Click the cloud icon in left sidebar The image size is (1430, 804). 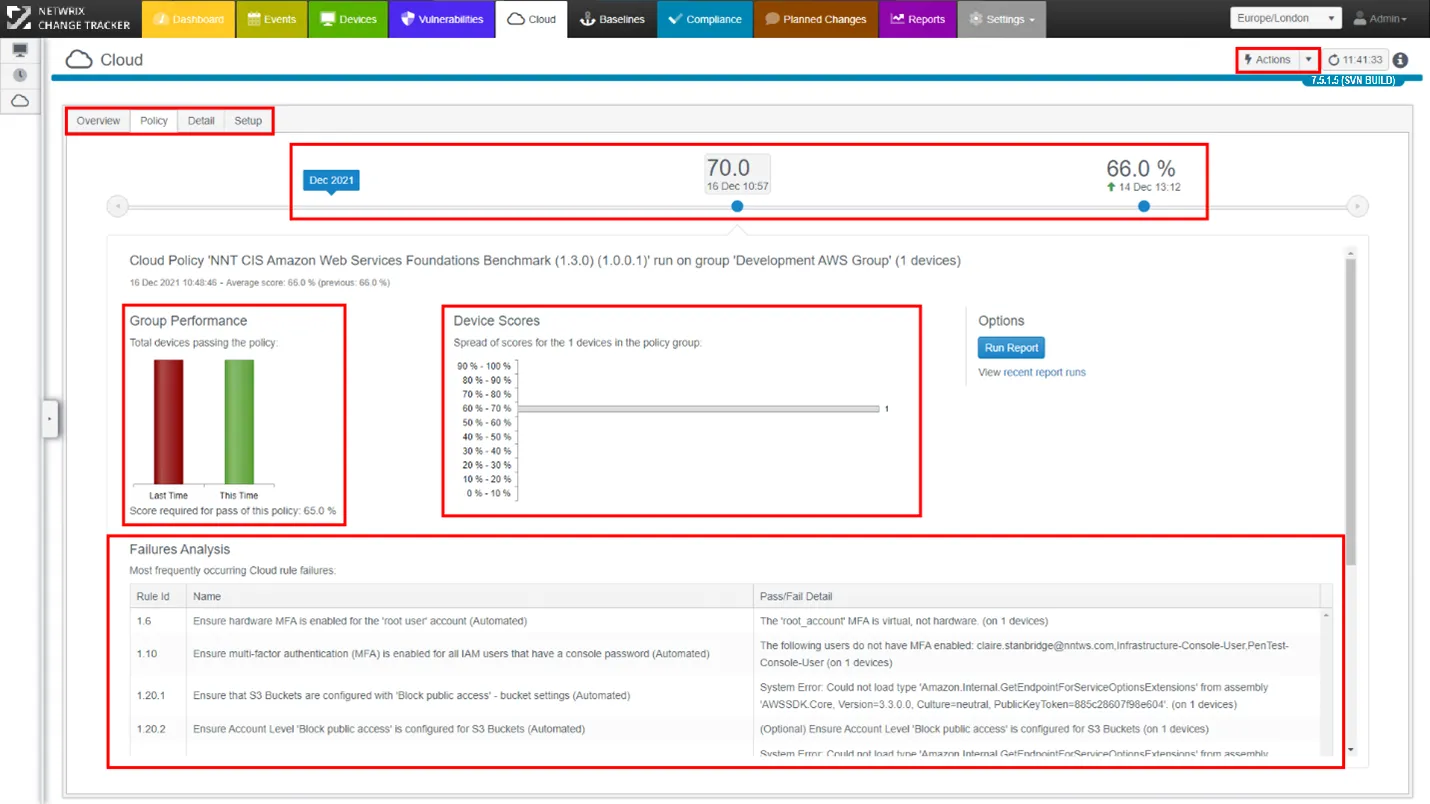[20, 101]
